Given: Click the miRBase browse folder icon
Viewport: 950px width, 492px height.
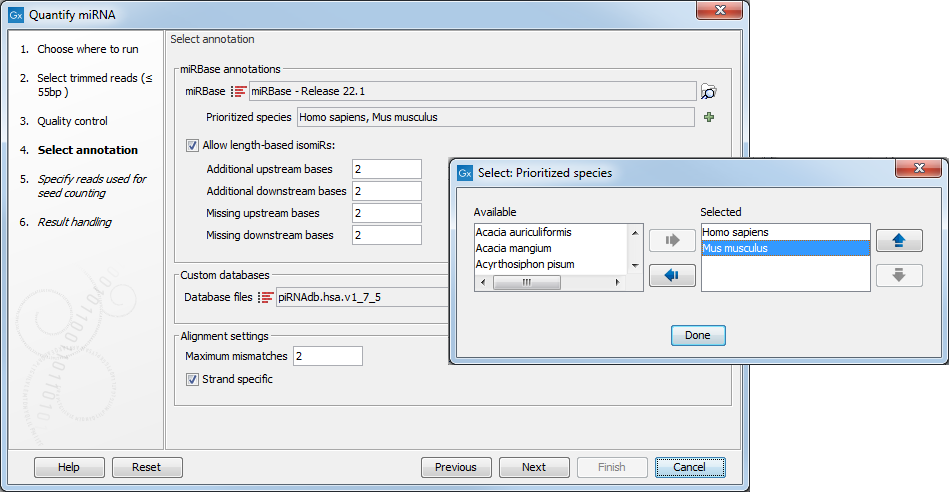Looking at the screenshot, I should tap(709, 92).
